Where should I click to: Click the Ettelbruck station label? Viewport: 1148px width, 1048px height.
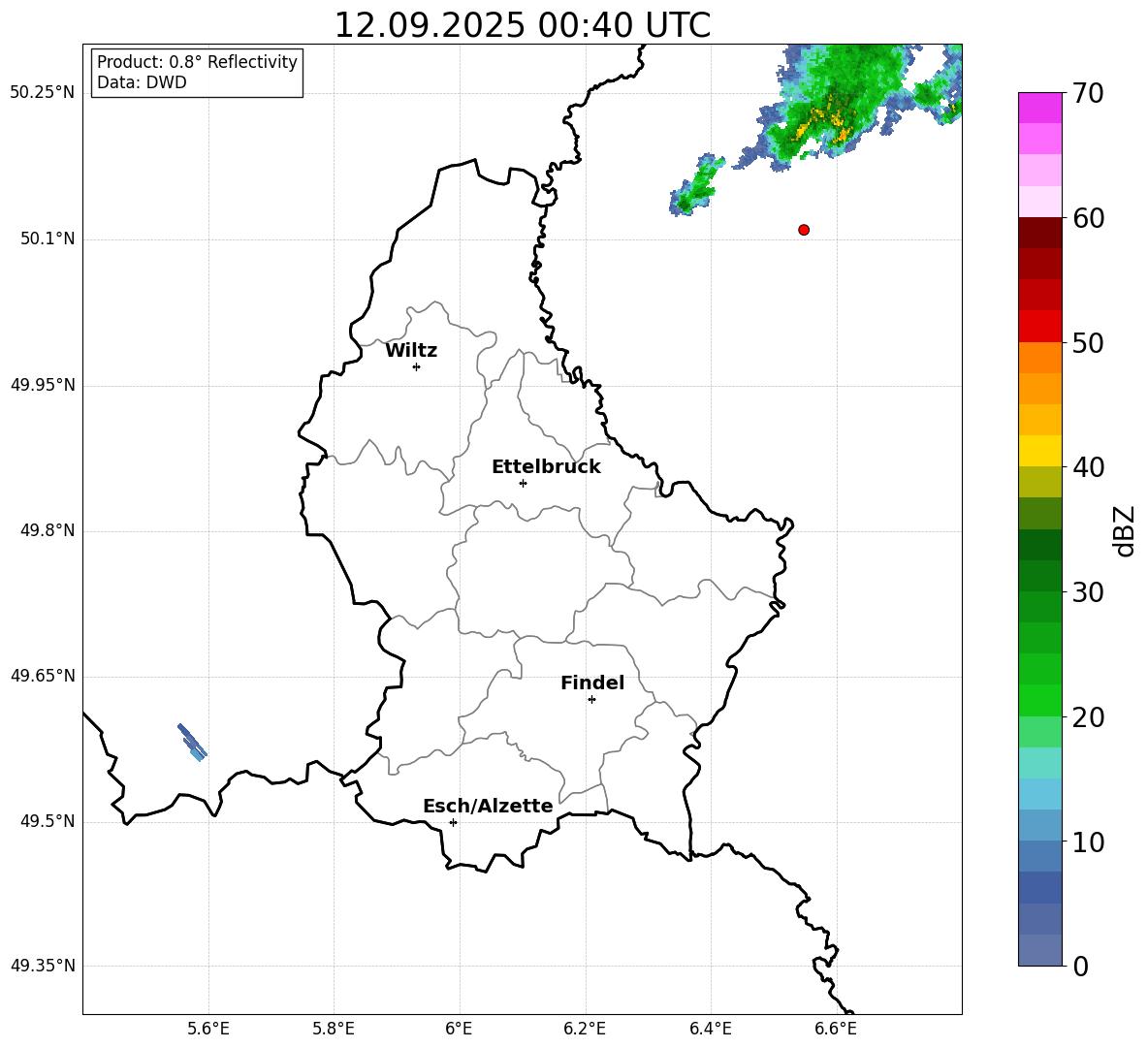546,467
